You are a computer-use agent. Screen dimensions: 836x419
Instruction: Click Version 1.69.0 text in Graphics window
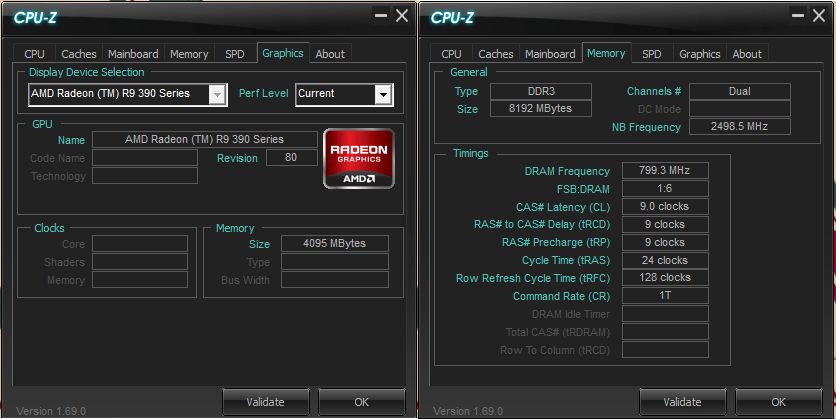tap(51, 411)
